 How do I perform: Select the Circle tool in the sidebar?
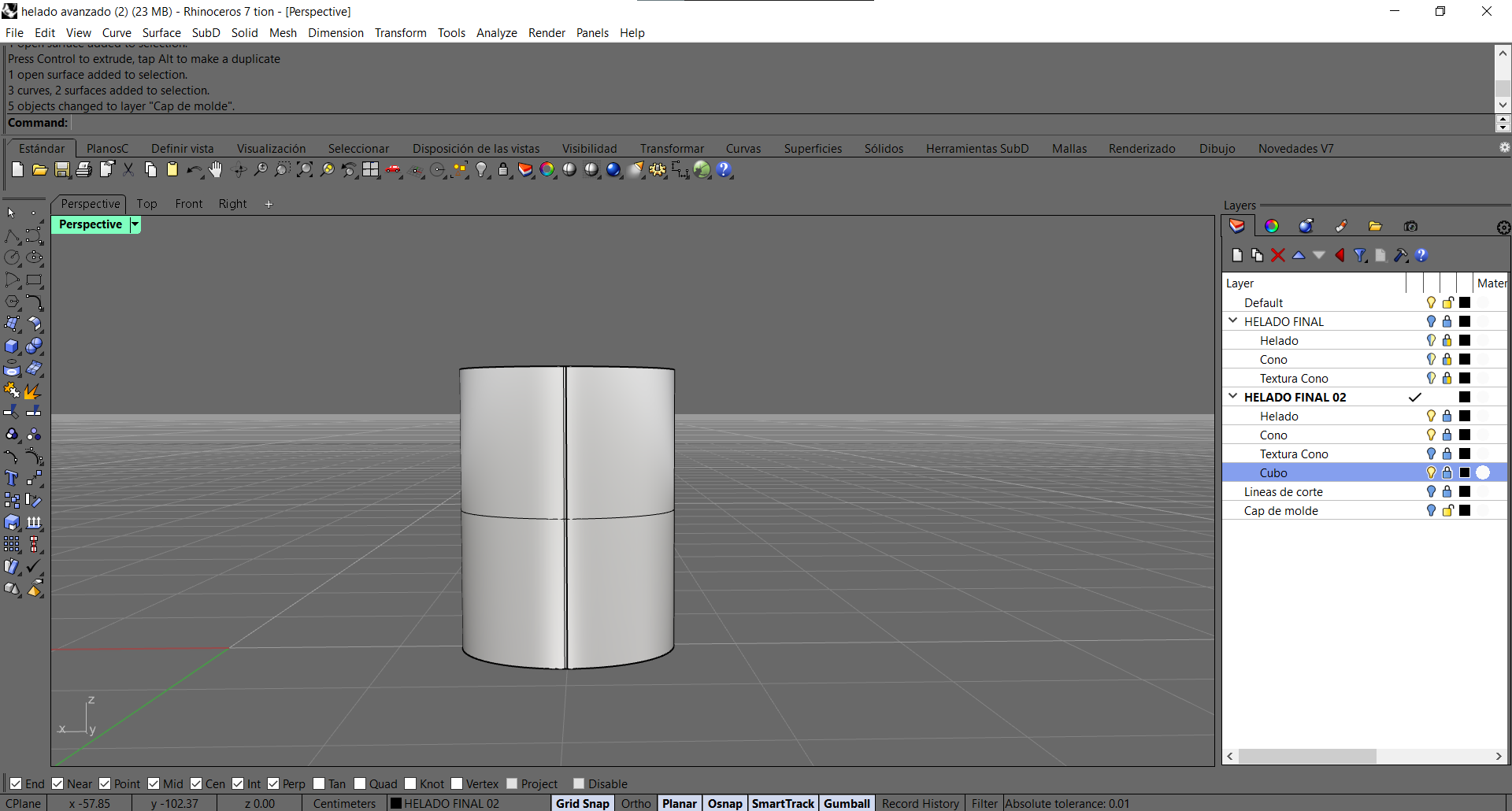(x=12, y=257)
